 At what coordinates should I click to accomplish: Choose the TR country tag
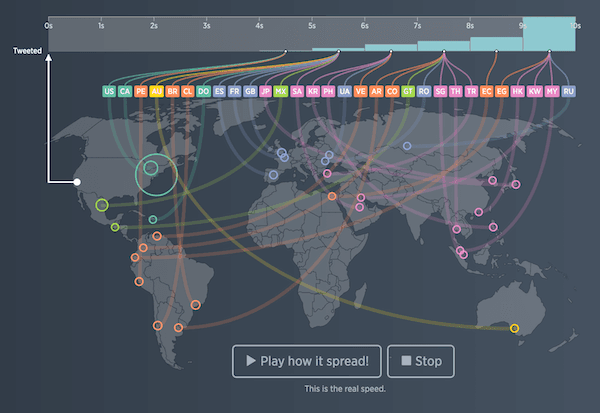click(471, 91)
